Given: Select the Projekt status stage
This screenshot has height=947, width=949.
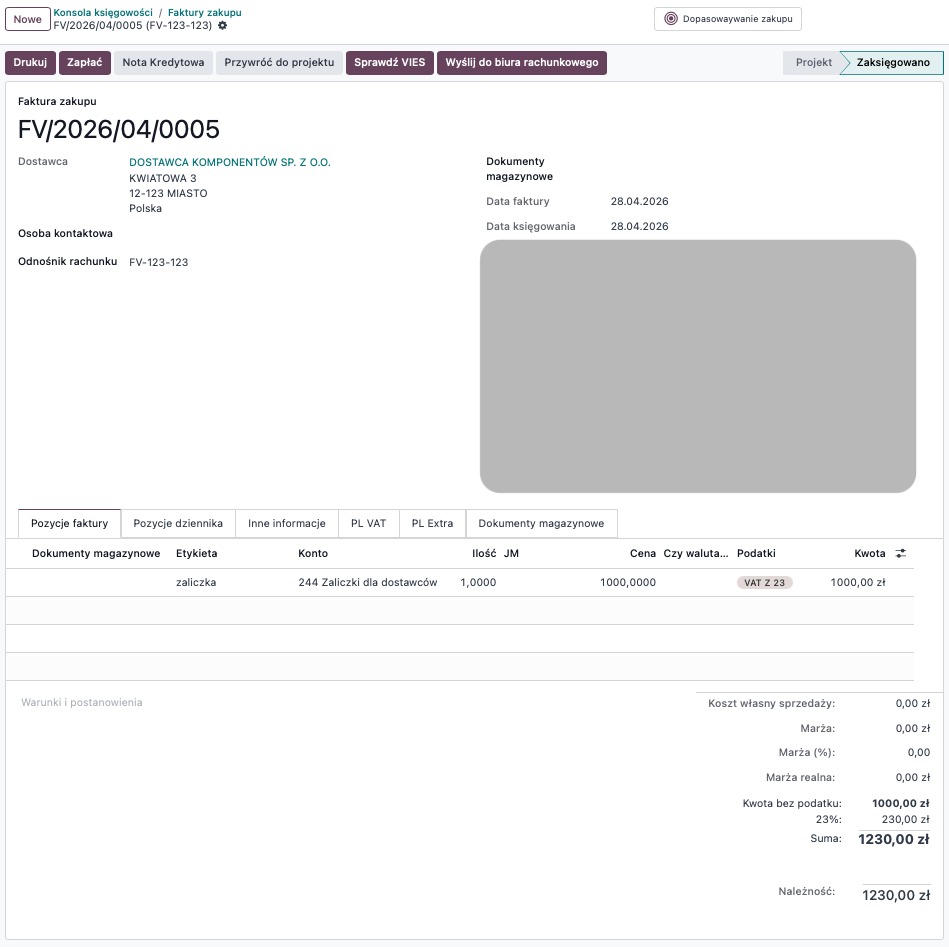Looking at the screenshot, I should point(813,63).
